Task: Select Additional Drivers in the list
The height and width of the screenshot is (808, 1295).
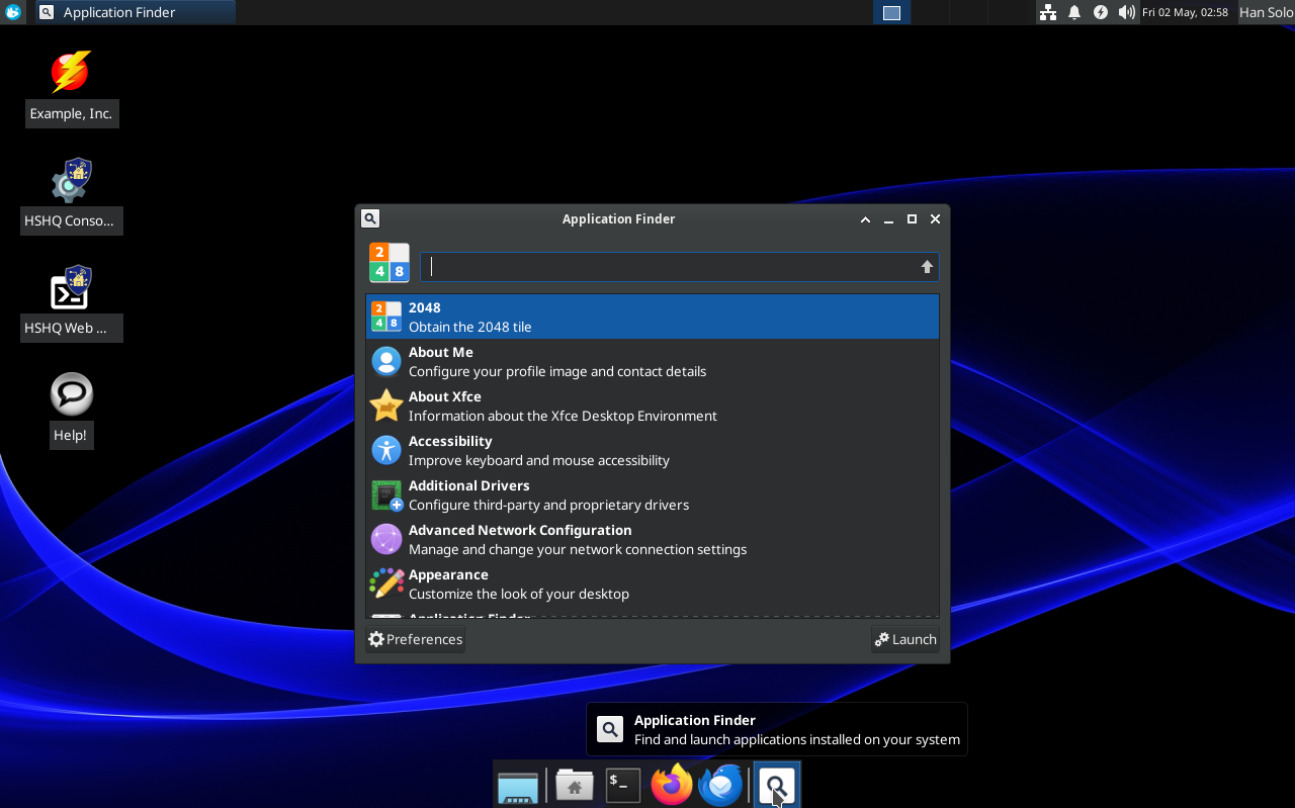Action: (x=468, y=495)
